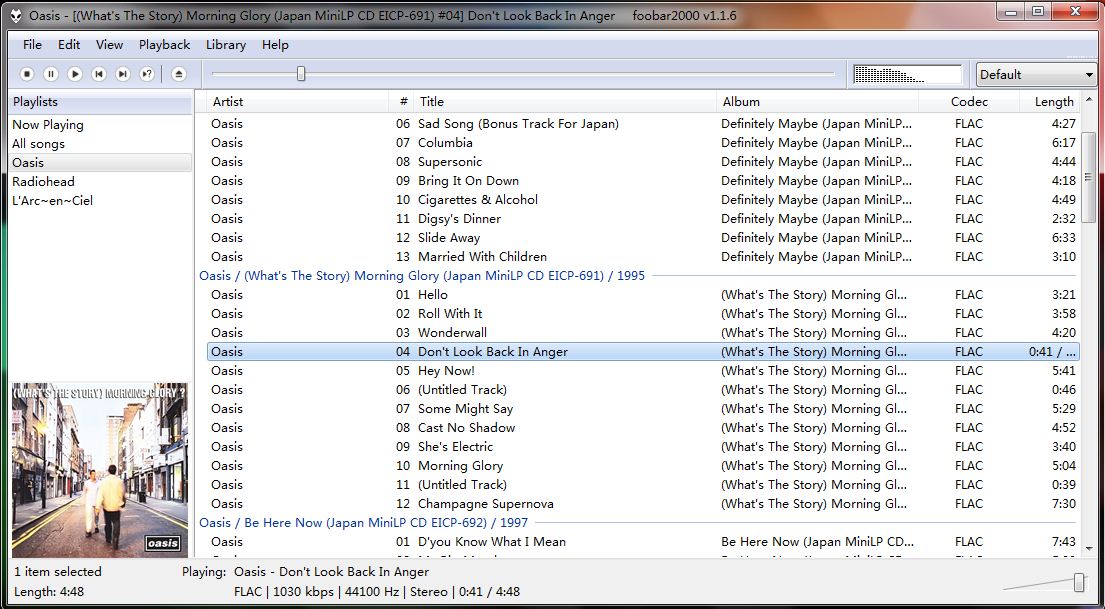
Task: Click the Stop playback button
Action: click(27, 74)
